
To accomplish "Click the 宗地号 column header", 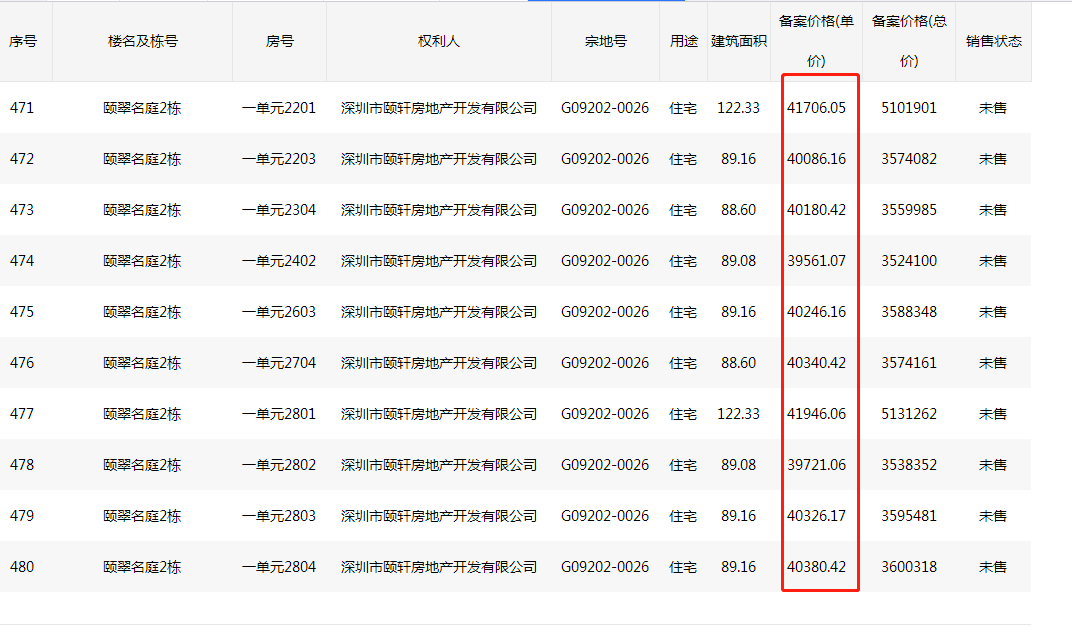I will click(x=606, y=41).
